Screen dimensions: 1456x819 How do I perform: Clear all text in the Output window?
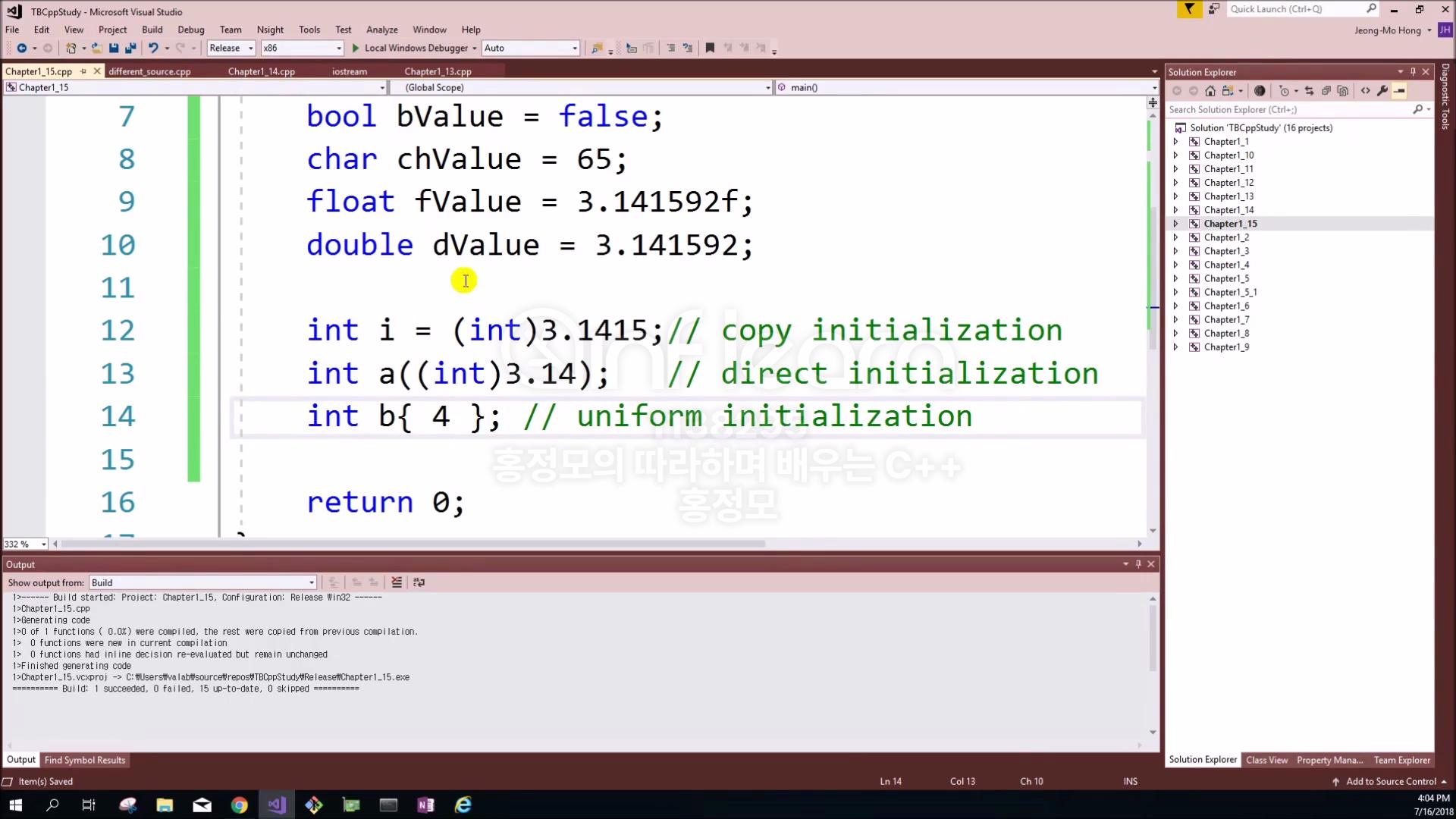pos(397,582)
